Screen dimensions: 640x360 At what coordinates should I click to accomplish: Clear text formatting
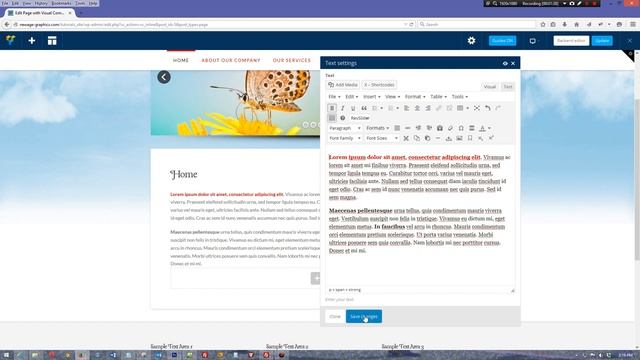tap(450, 128)
